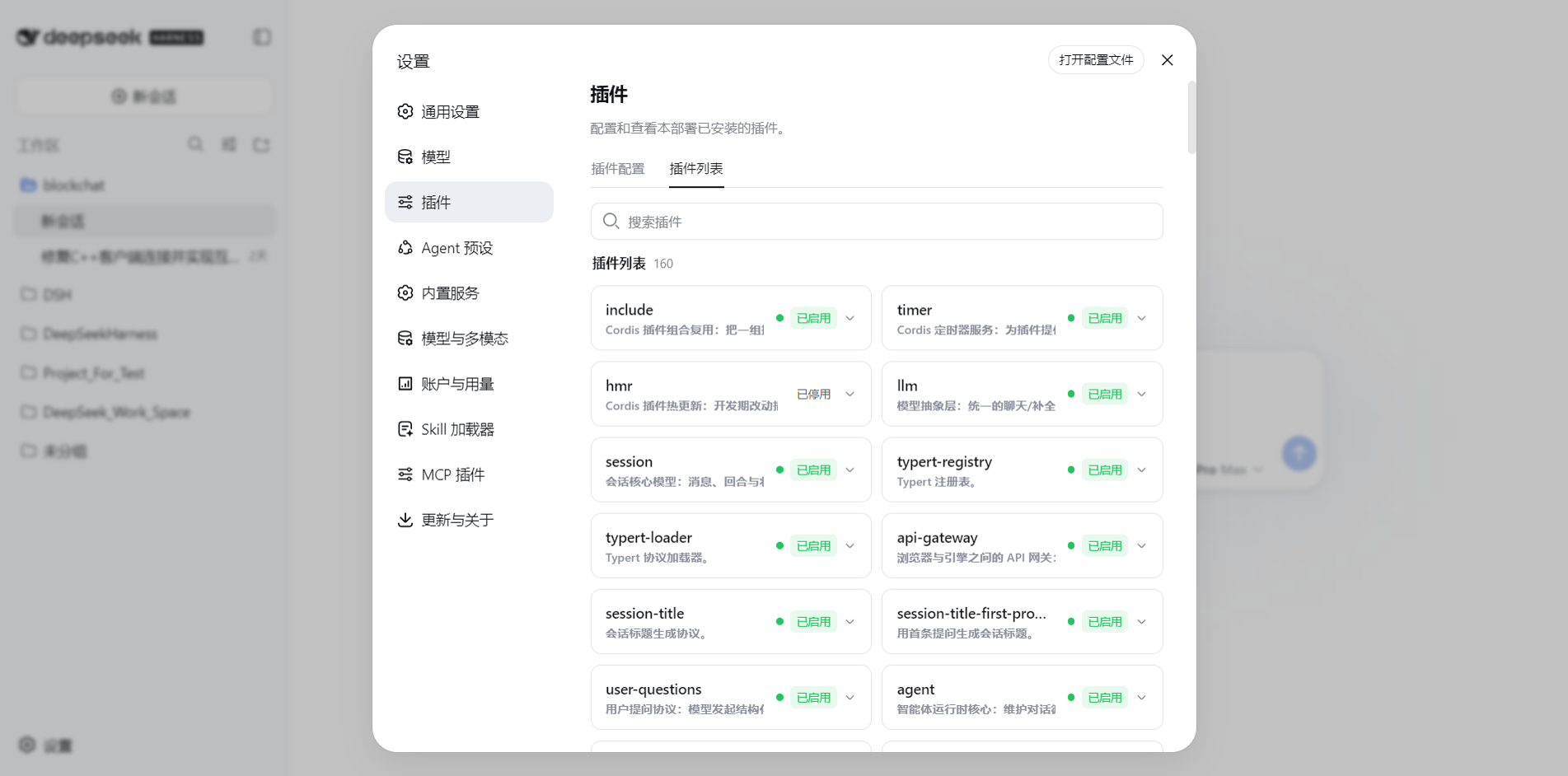
Task: Expand the session plugin card
Action: 850,470
